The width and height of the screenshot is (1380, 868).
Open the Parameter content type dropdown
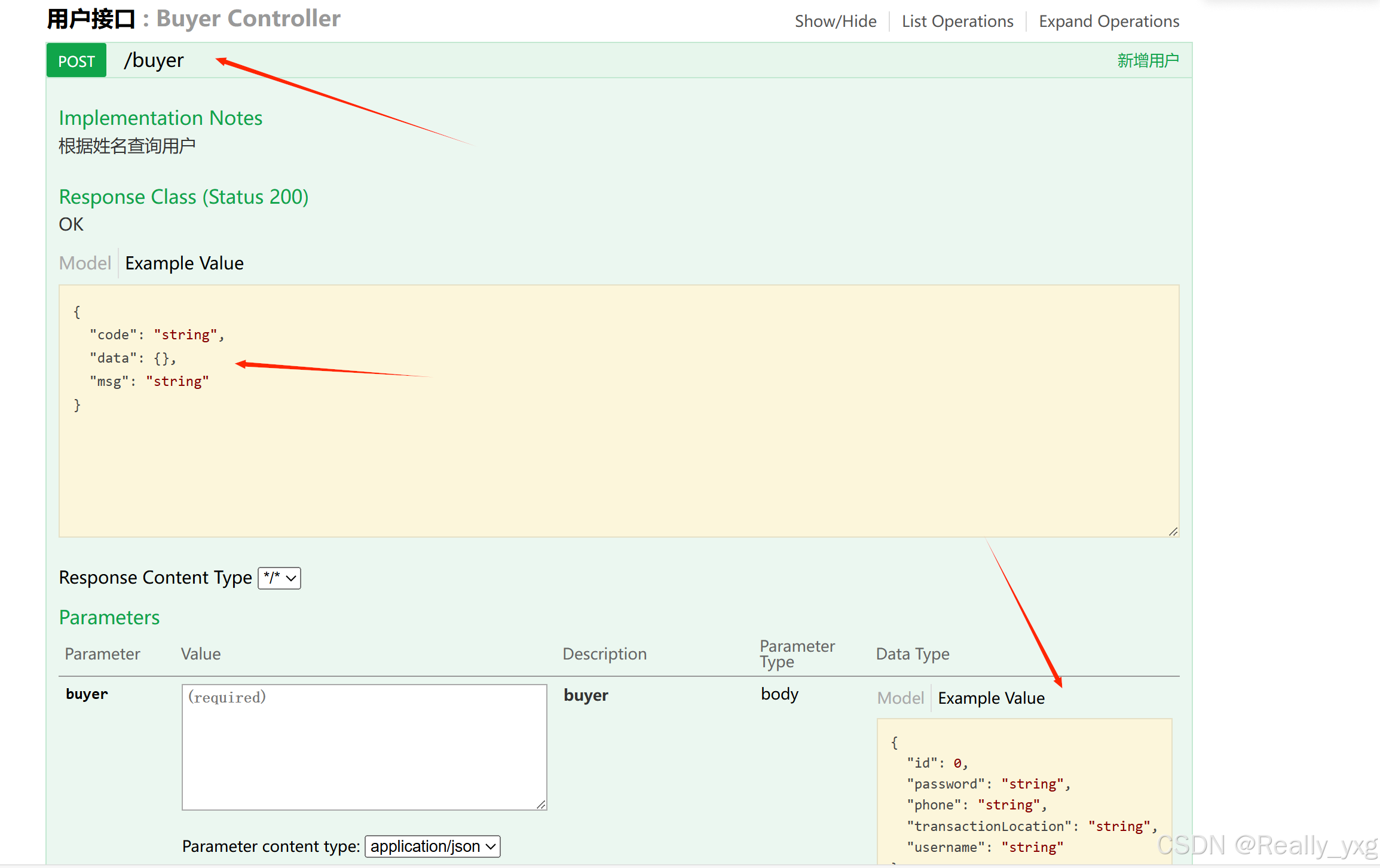[x=432, y=846]
